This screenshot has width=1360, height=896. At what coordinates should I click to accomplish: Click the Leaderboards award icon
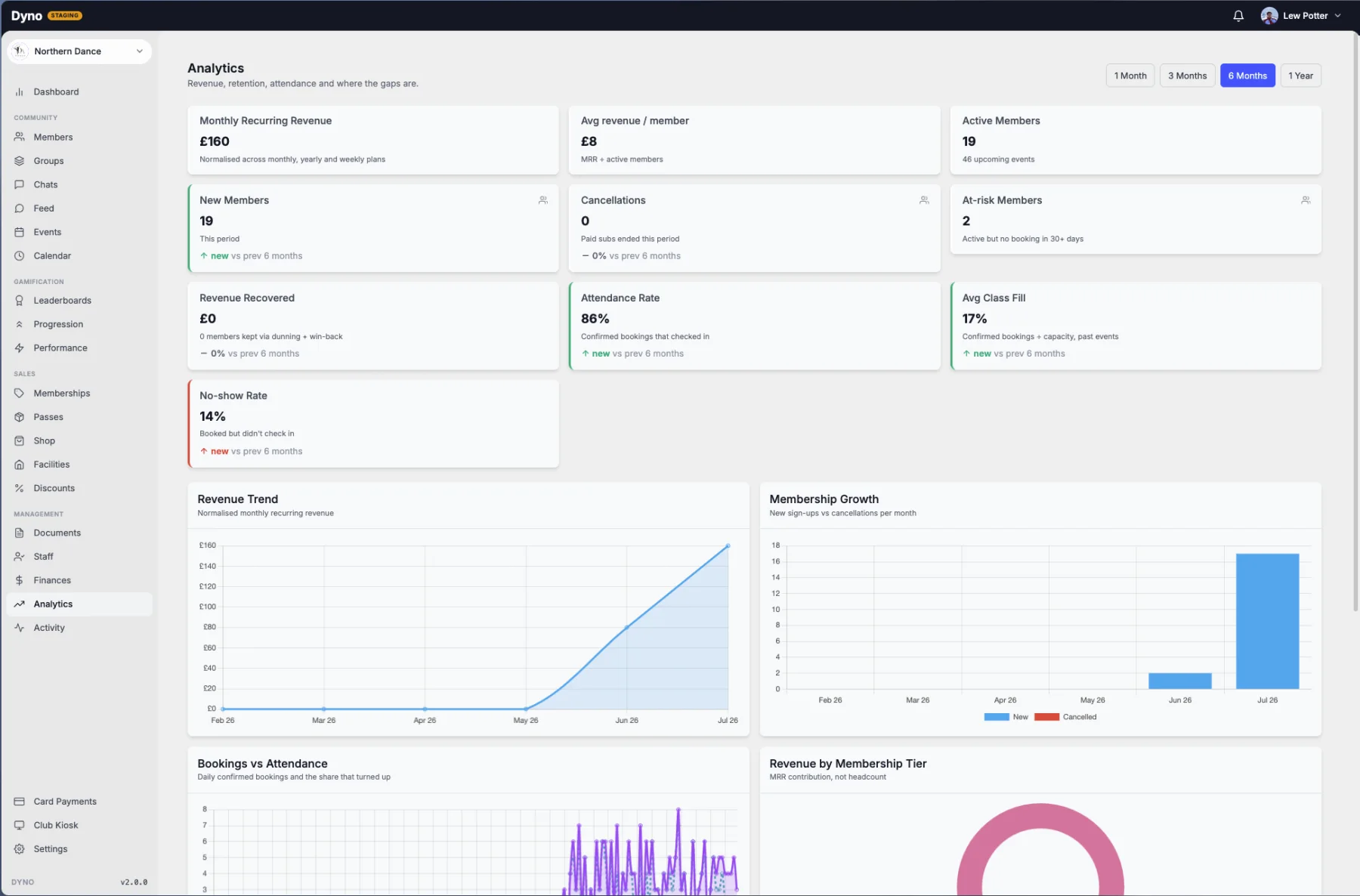point(20,301)
